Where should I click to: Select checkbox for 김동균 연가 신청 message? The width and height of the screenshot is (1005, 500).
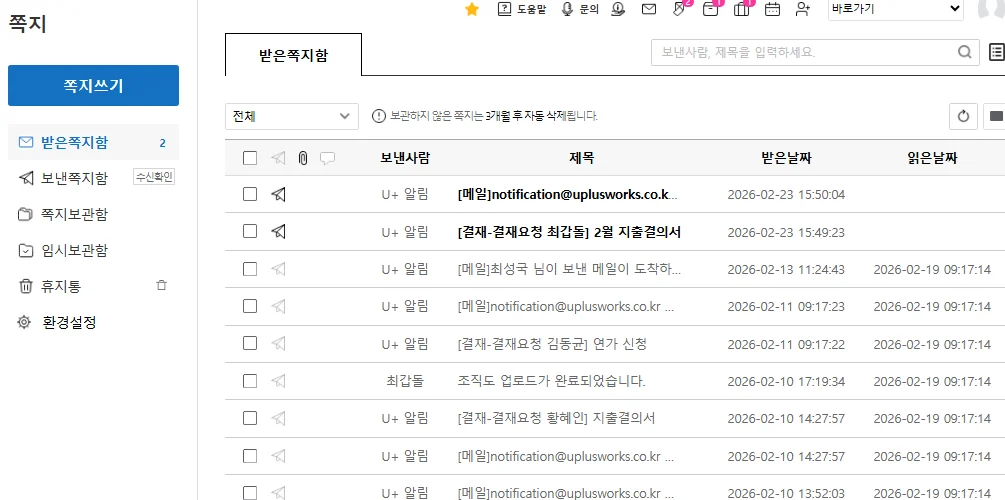pos(250,344)
